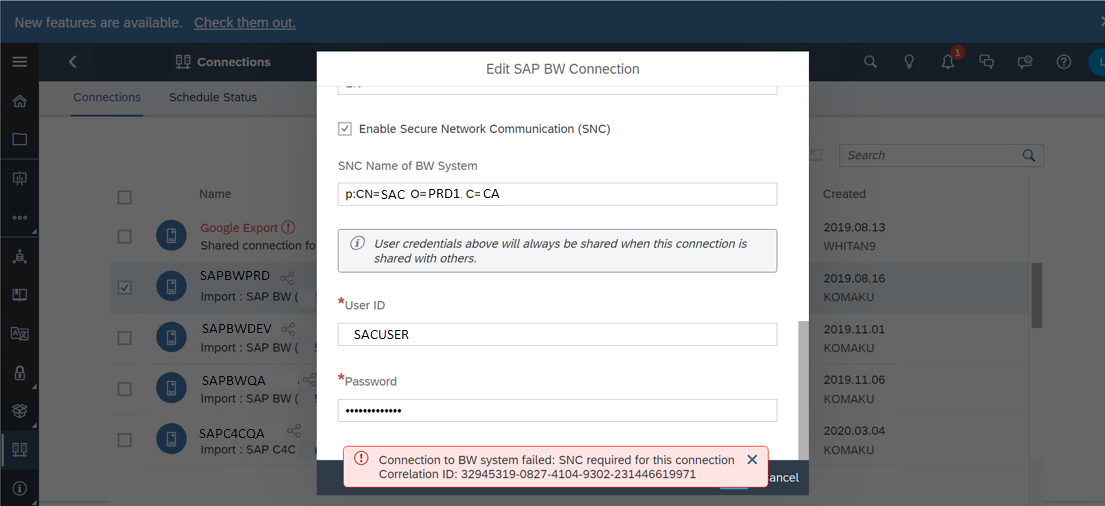Screen dimensions: 1105x506
Task: Go to Home via sidebar house icon
Action: (x=20, y=101)
